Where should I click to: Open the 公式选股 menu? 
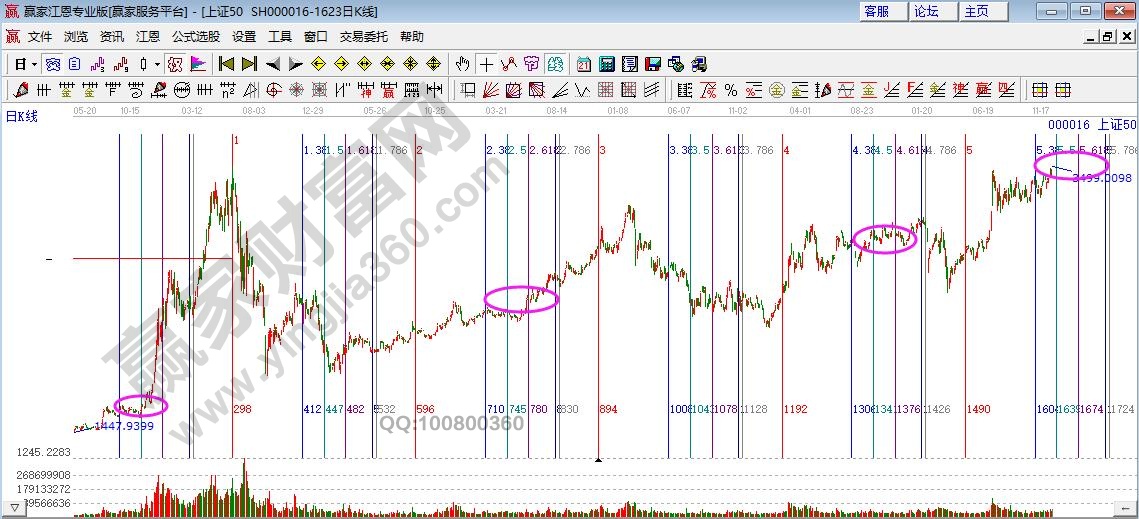click(x=195, y=37)
